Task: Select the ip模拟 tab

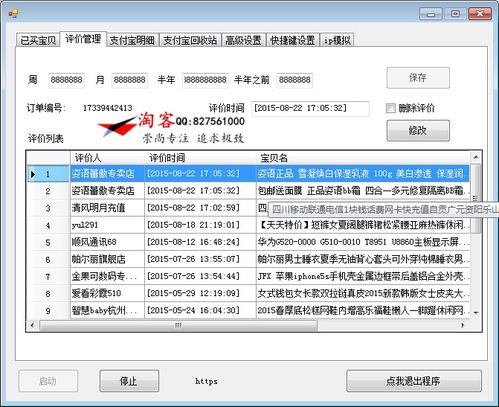Action: 337,40
